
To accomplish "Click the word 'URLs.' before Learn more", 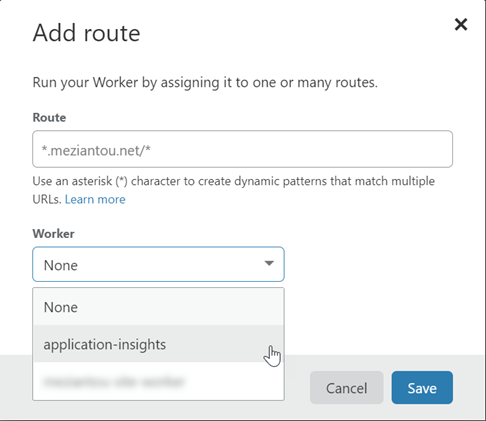I will (x=47, y=199).
